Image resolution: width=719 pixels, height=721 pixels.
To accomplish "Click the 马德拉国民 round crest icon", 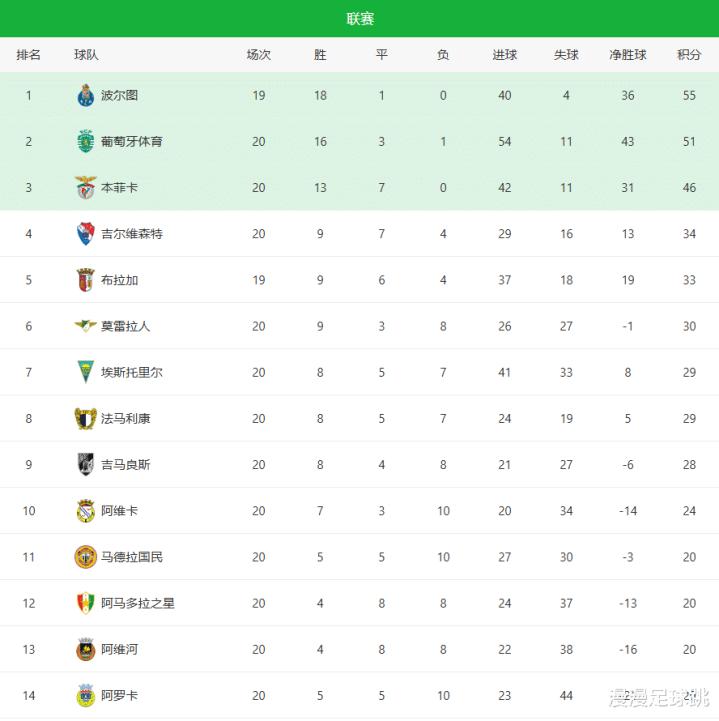I will [85, 557].
